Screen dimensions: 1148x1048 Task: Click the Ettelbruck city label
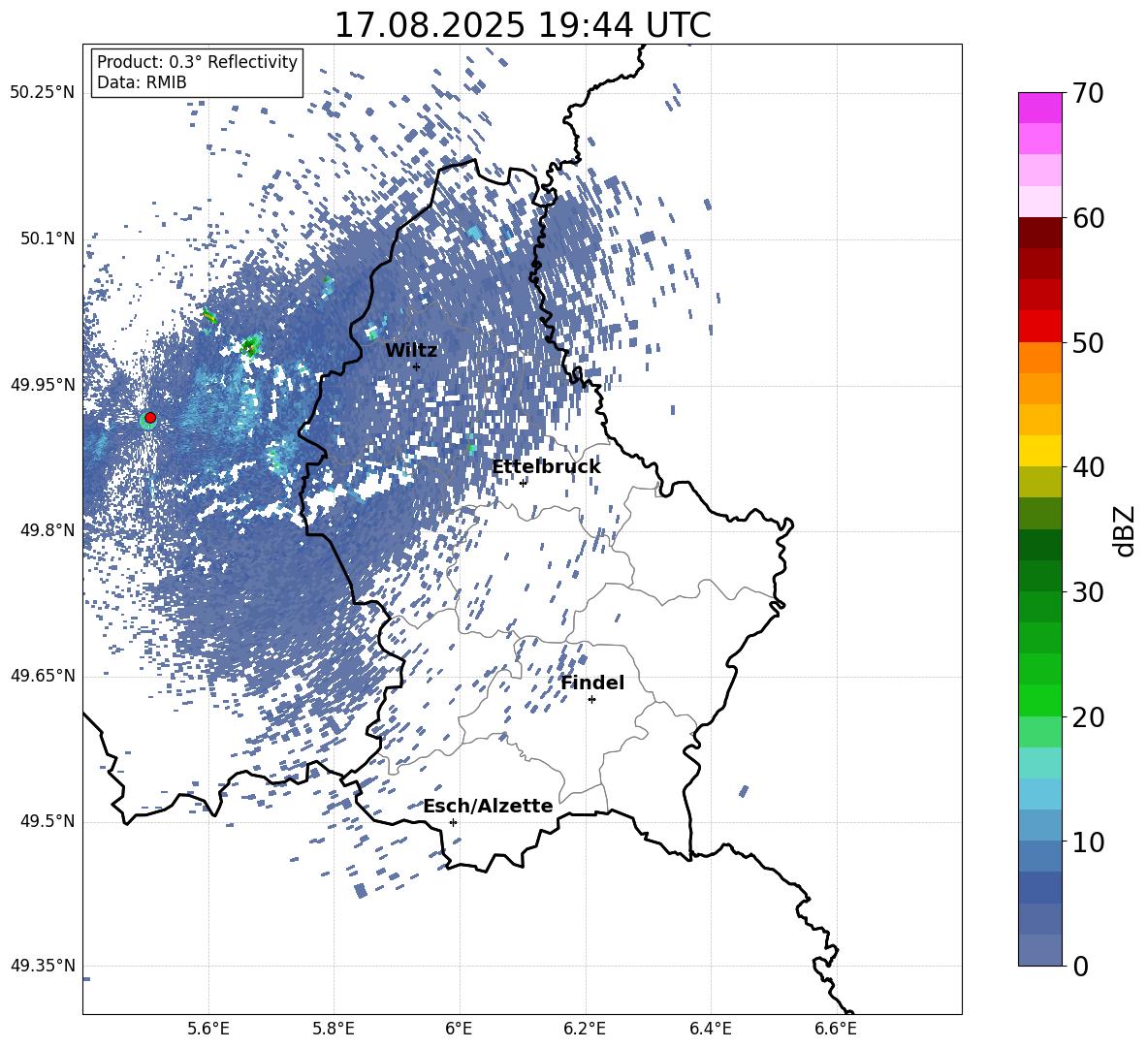[x=546, y=467]
